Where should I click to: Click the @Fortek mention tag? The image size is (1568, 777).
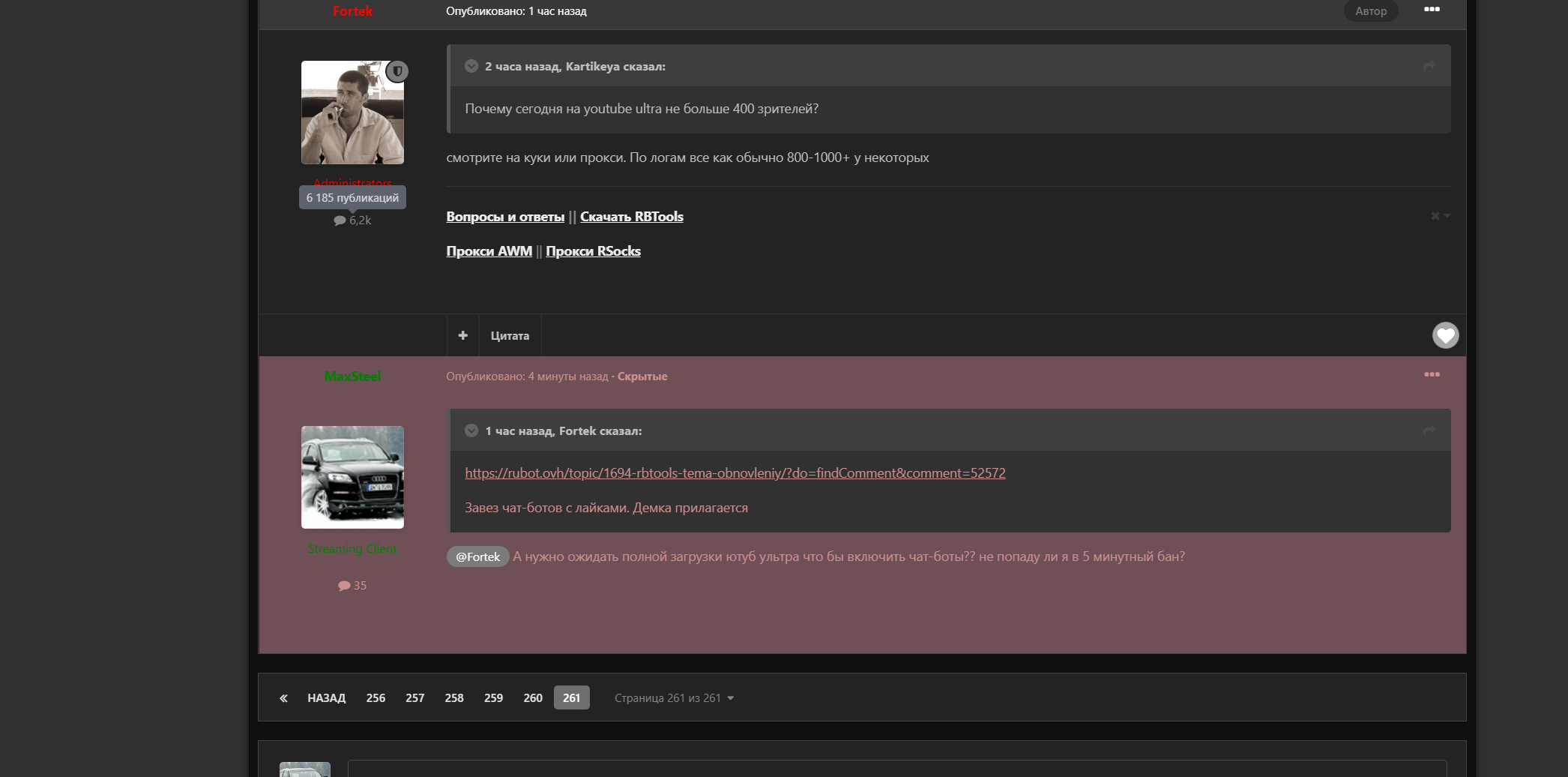[x=477, y=556]
